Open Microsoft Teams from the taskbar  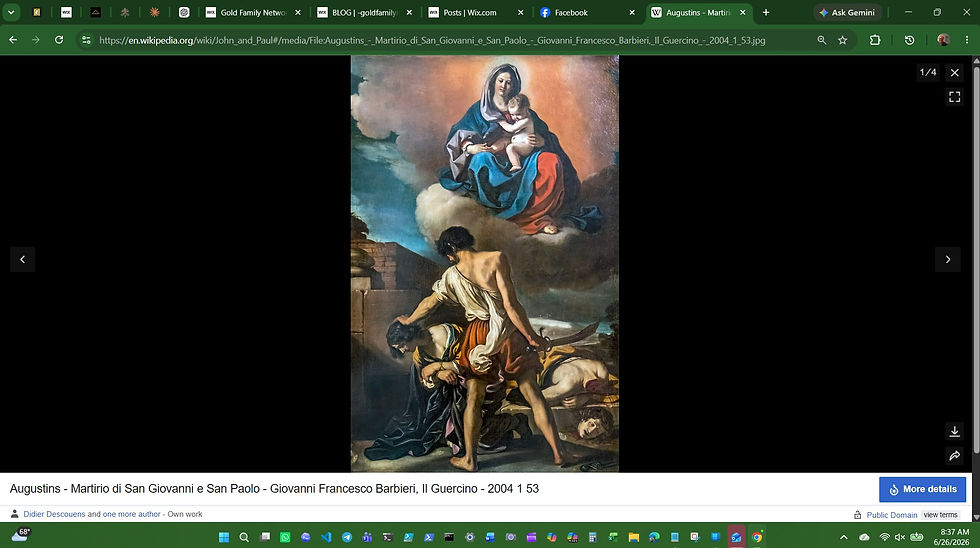367,537
